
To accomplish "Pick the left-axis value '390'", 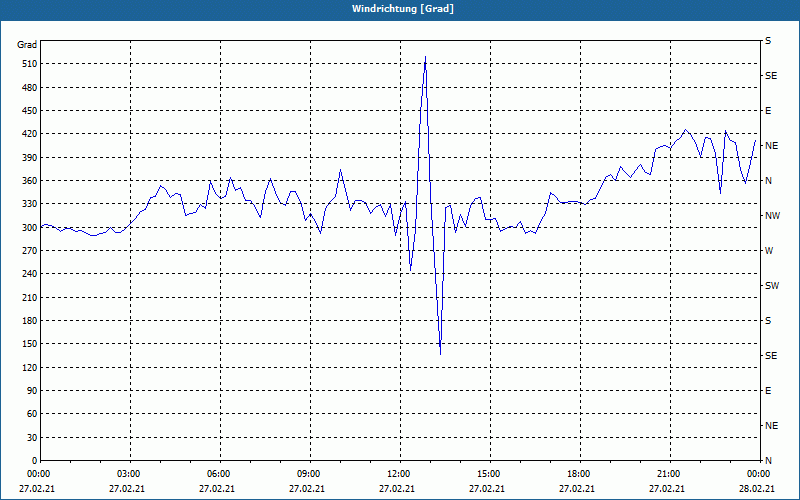I will pyautogui.click(x=30, y=158).
